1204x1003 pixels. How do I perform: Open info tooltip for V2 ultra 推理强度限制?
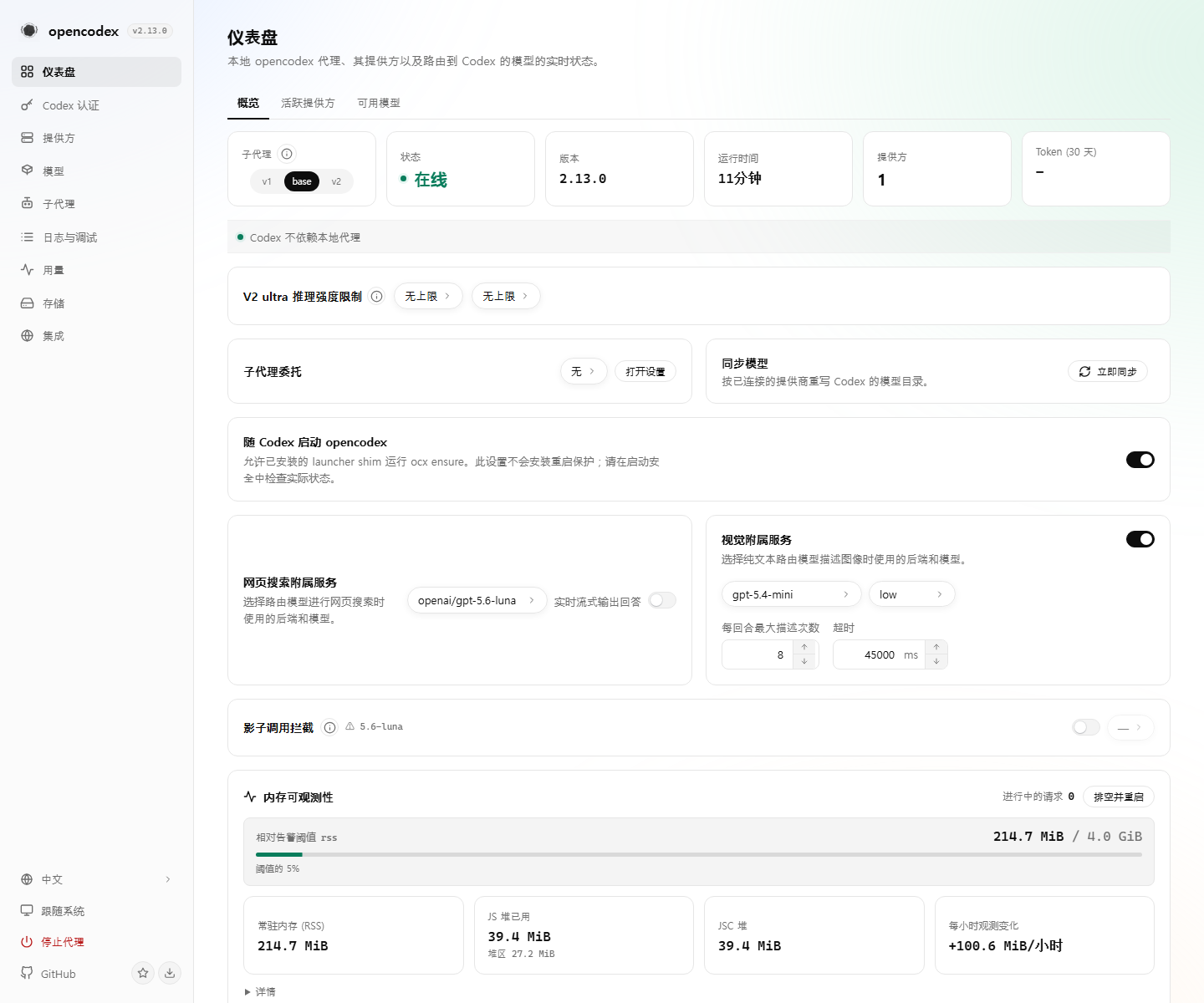pos(376,297)
